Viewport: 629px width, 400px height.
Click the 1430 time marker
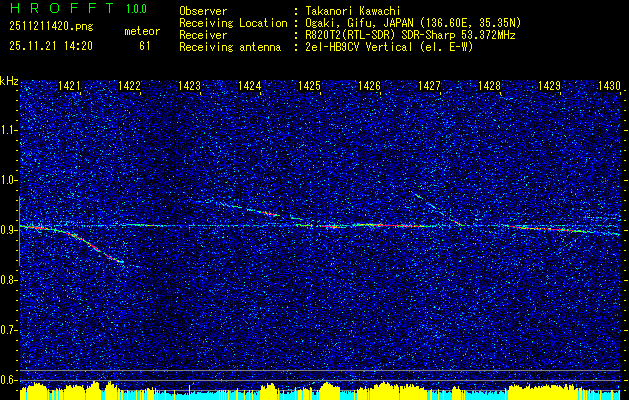pyautogui.click(x=609, y=85)
